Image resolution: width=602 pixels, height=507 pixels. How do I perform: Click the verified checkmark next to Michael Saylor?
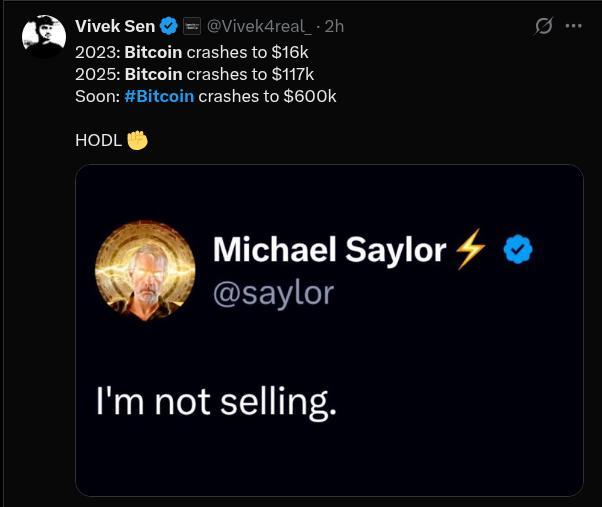click(x=517, y=250)
